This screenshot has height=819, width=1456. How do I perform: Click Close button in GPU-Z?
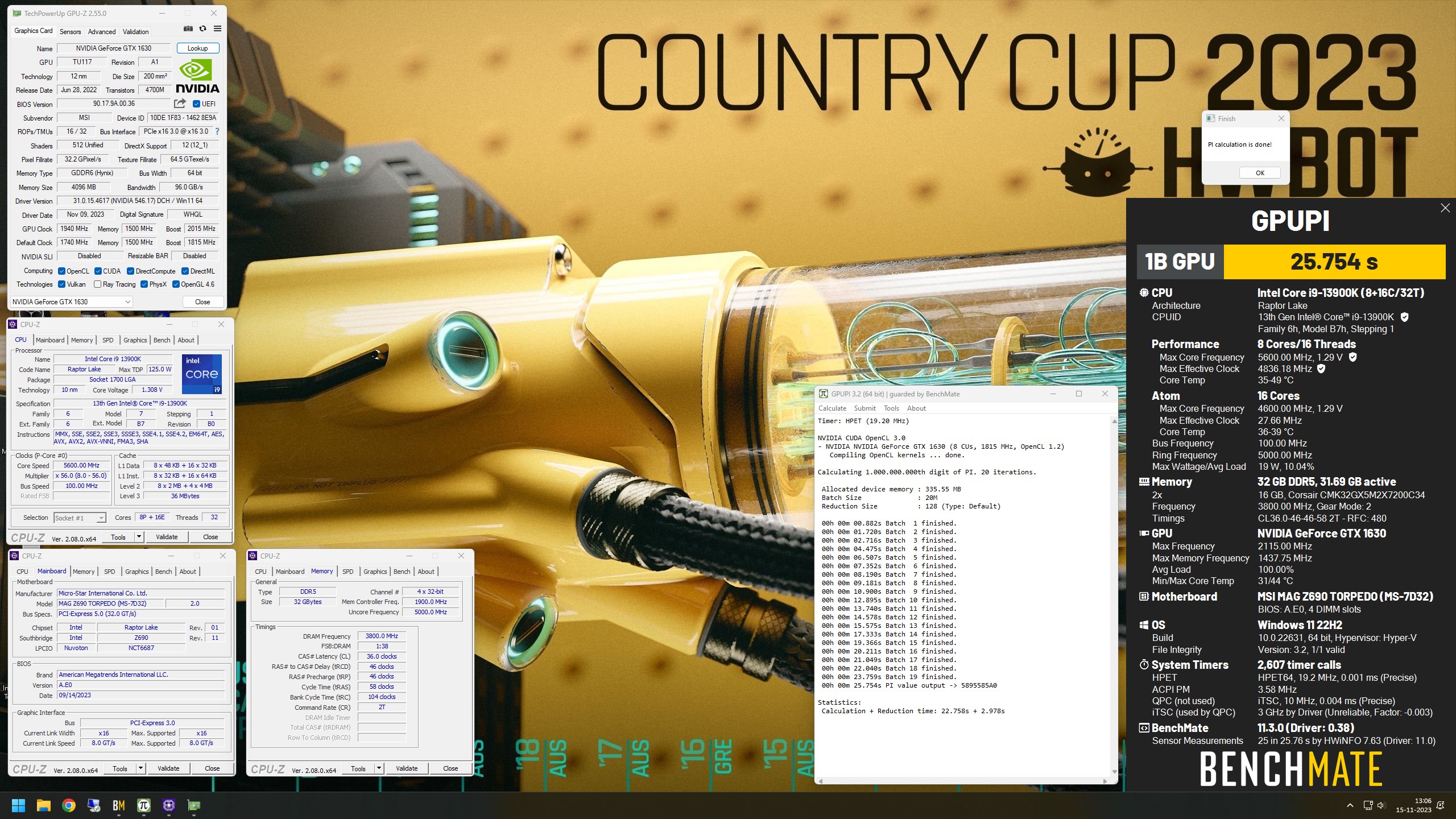[202, 301]
